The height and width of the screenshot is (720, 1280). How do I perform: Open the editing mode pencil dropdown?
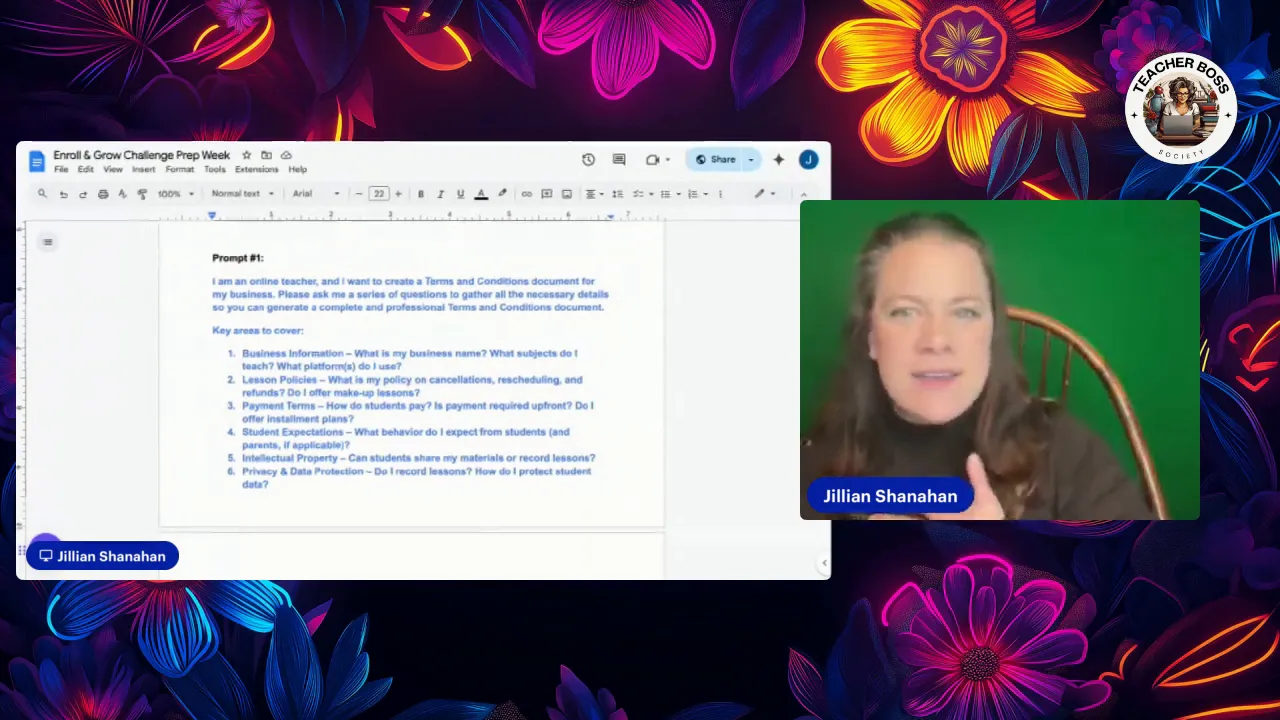[765, 194]
